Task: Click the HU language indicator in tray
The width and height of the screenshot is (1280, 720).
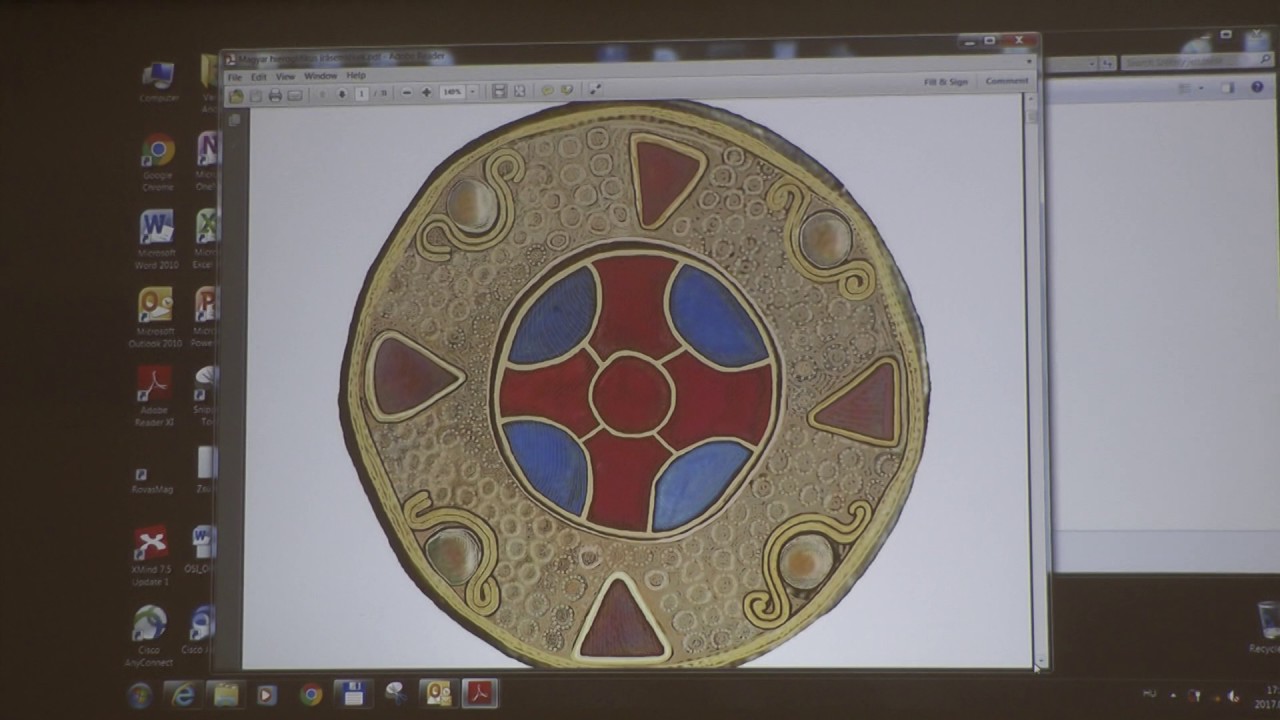Action: (1150, 694)
